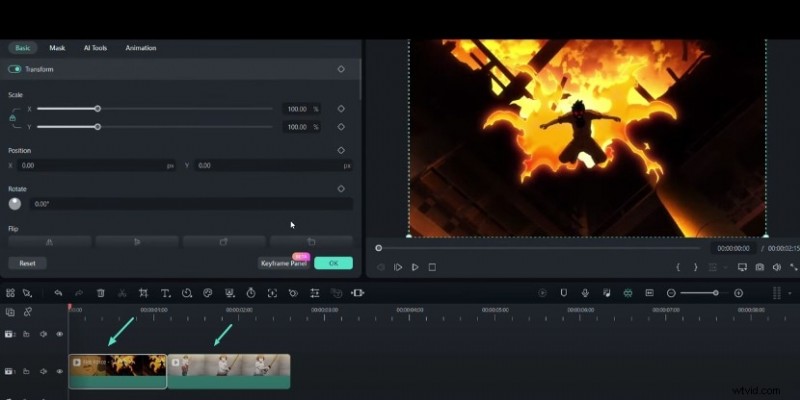This screenshot has width=800, height=400.
Task: Take a snapshot with the camera icon
Action: point(760,267)
